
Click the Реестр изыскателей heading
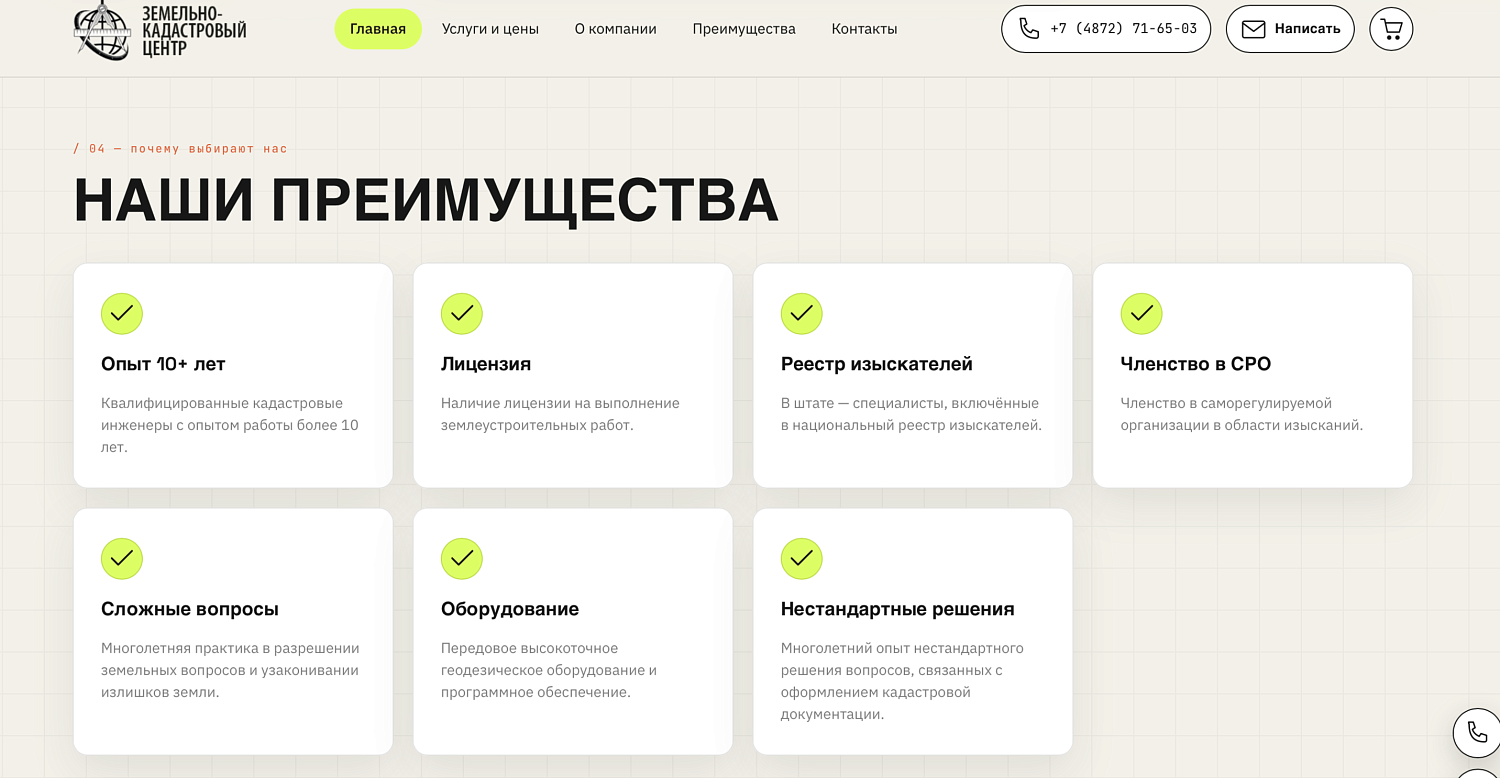click(x=877, y=364)
